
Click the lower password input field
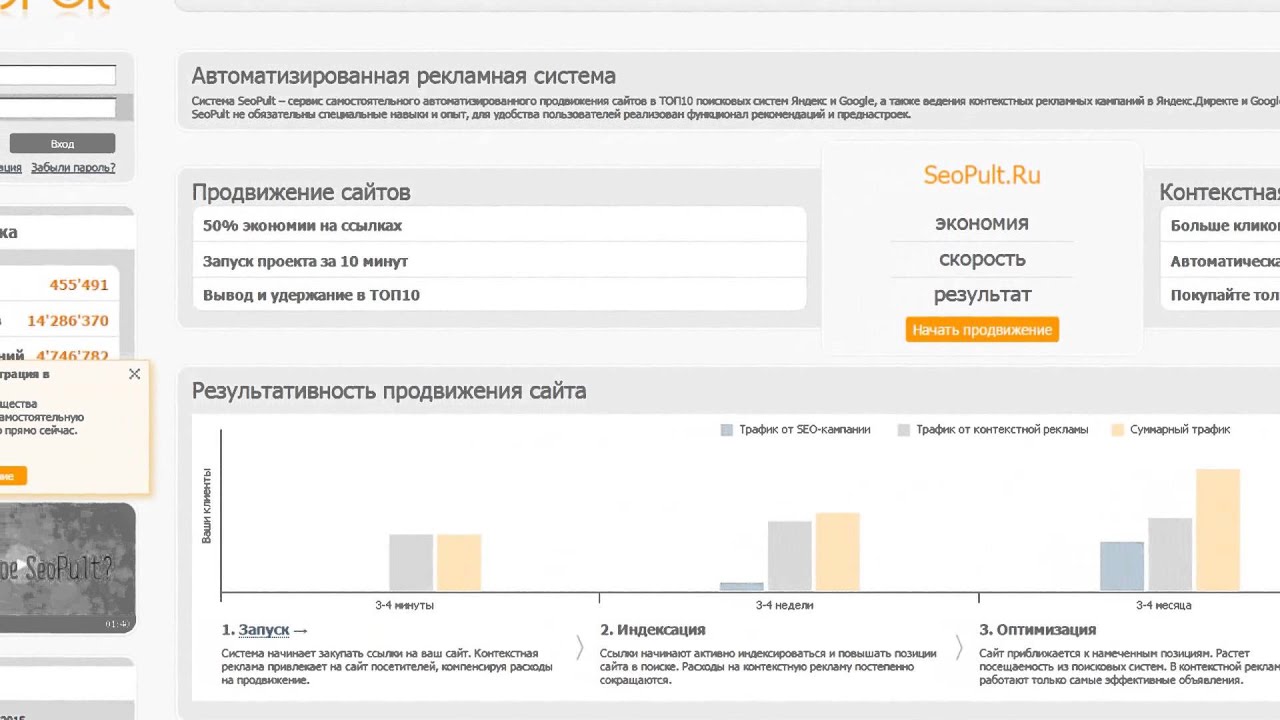[x=57, y=107]
